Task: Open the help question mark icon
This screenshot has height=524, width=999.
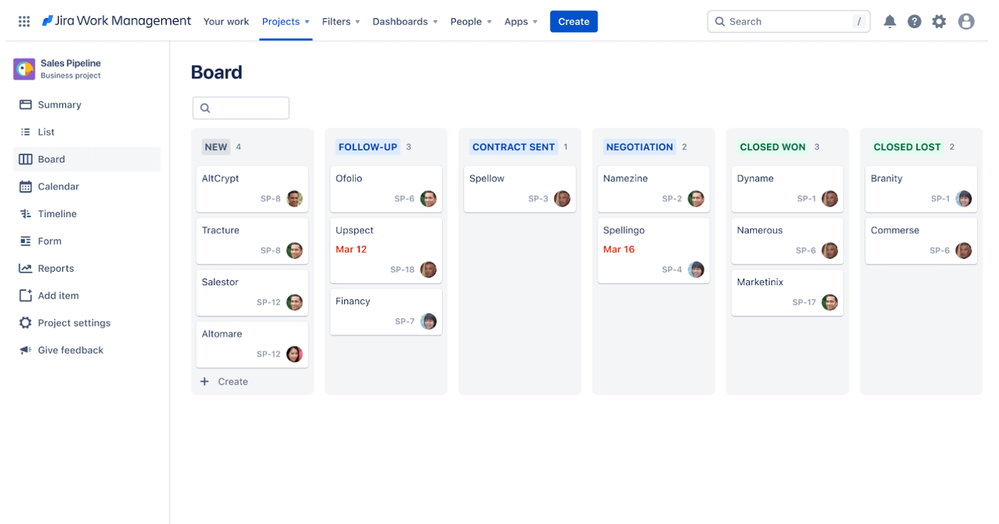Action: coord(914,22)
